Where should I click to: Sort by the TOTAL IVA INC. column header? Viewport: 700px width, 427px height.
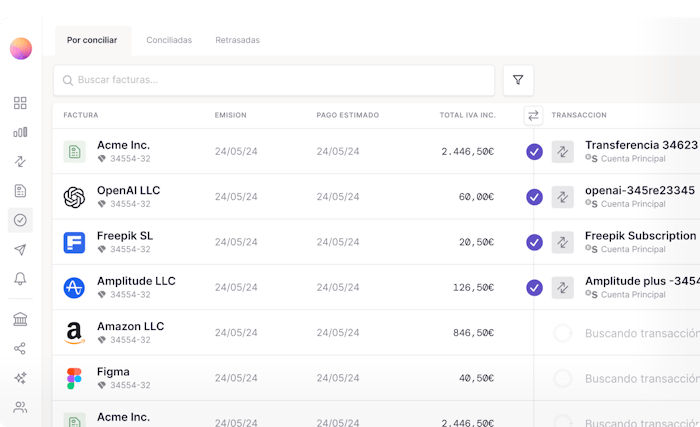467,115
